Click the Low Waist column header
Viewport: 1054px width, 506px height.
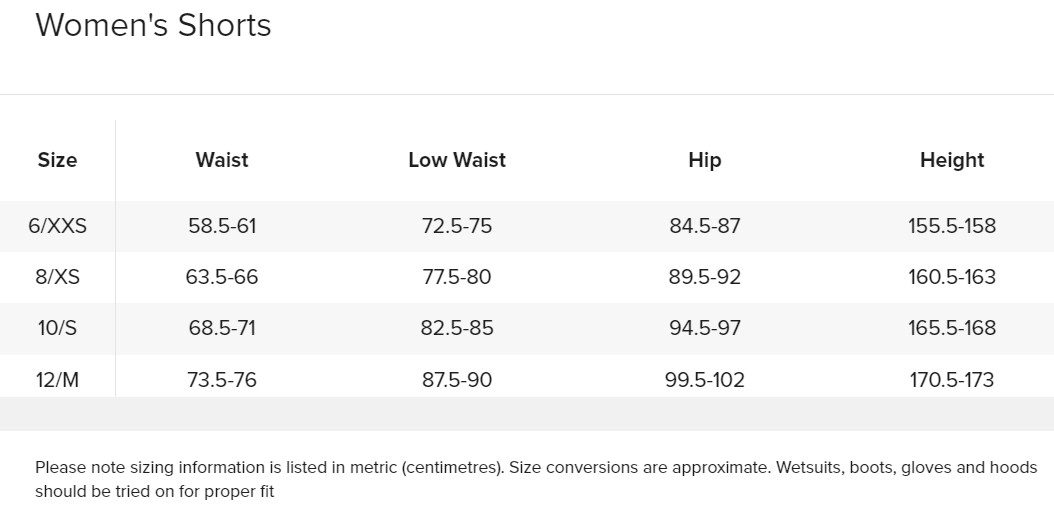point(457,160)
